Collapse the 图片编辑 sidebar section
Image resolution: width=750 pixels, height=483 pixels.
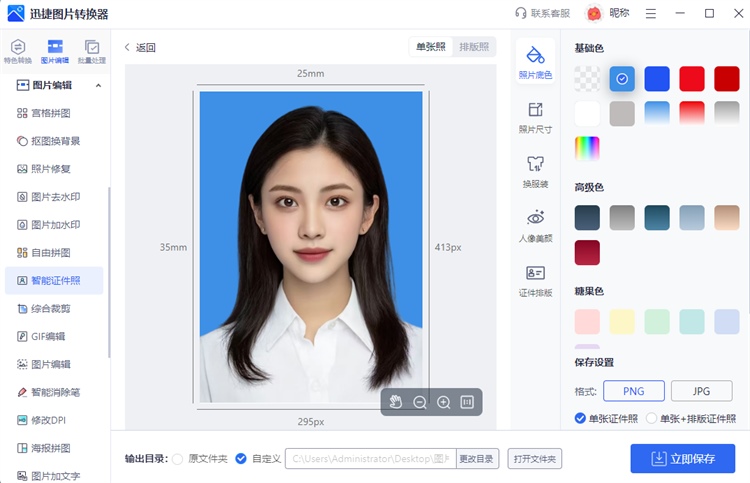pyautogui.click(x=98, y=86)
